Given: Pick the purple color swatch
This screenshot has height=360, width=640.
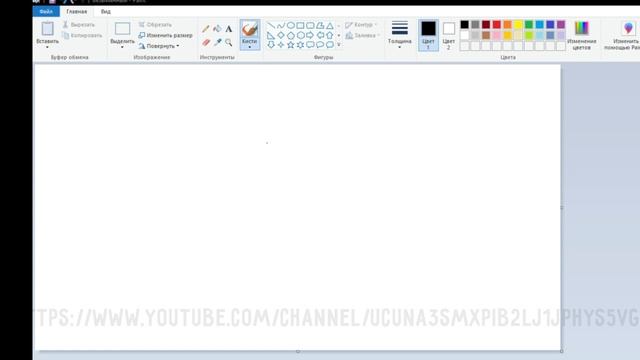Looking at the screenshot, I should (x=561, y=25).
